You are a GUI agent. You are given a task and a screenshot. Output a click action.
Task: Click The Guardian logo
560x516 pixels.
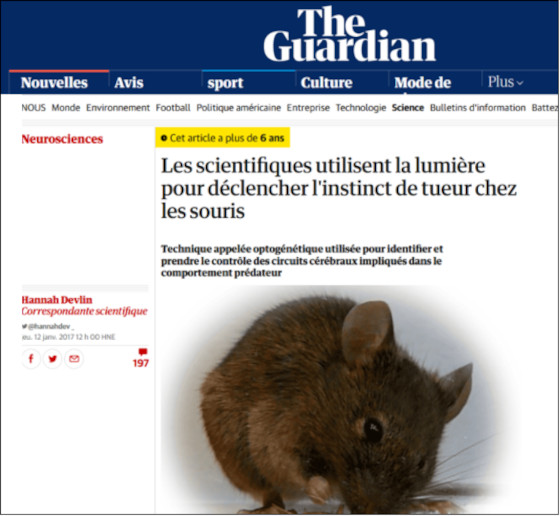pyautogui.click(x=350, y=34)
